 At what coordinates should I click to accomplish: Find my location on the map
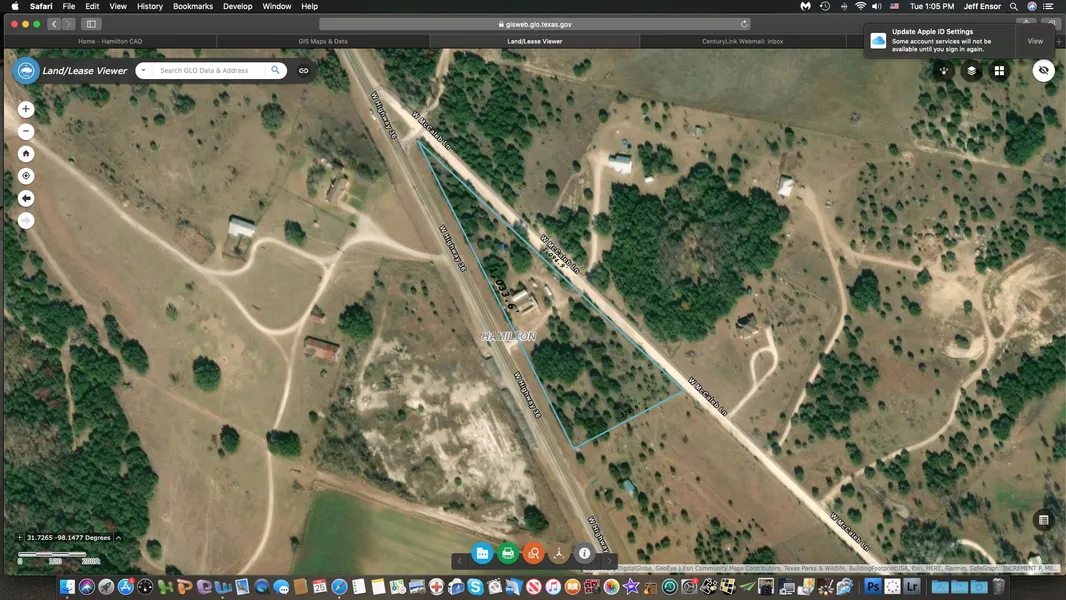pos(26,176)
